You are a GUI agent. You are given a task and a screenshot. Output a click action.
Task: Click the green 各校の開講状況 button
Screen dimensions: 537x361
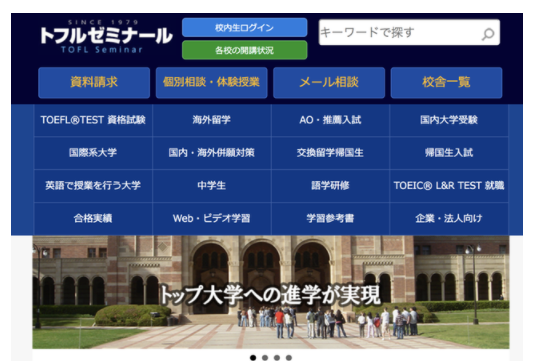[x=245, y=50]
